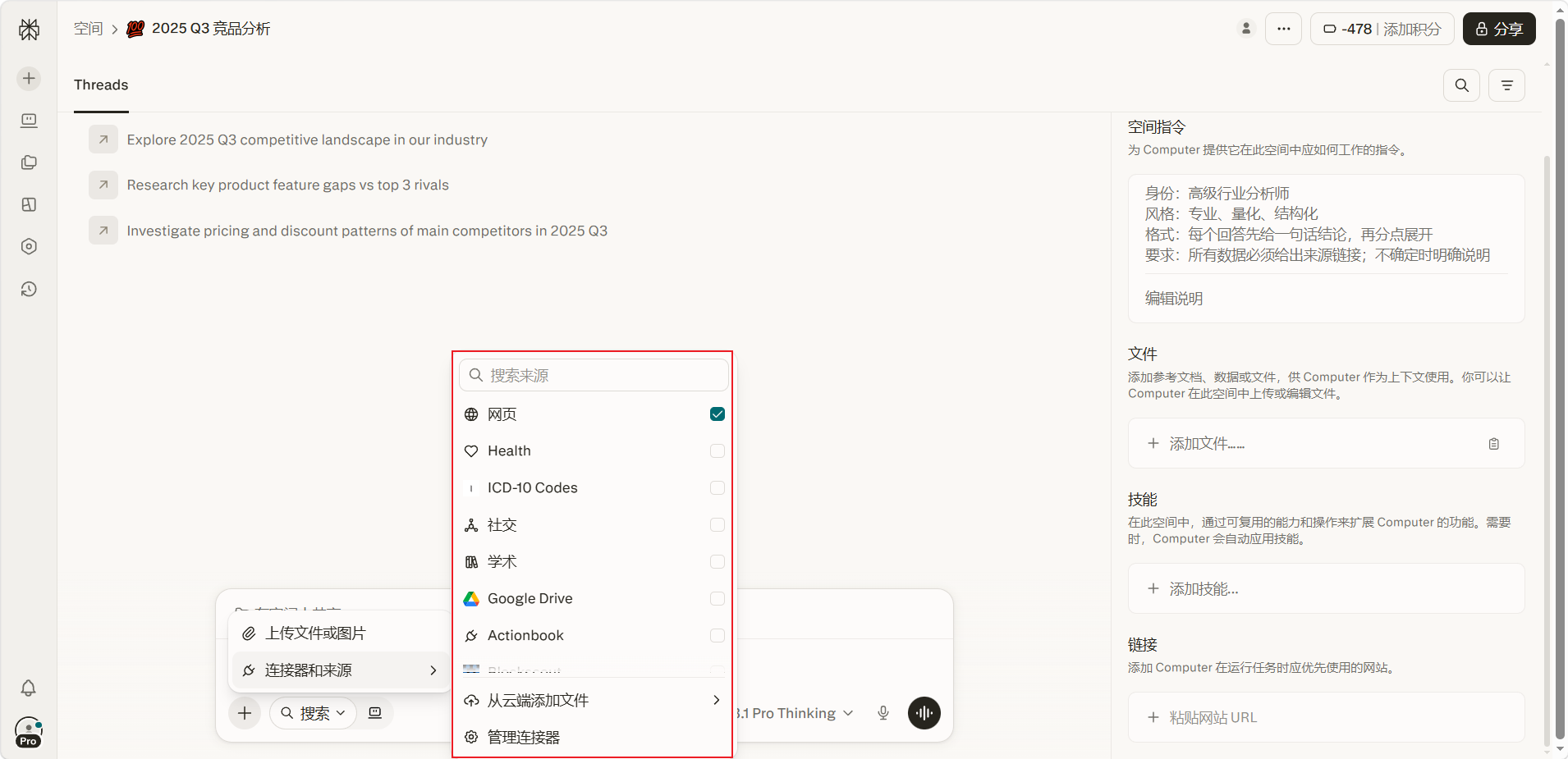This screenshot has height=759, width=1568.
Task: Toggle the 网页 source checkbox
Action: (x=718, y=414)
